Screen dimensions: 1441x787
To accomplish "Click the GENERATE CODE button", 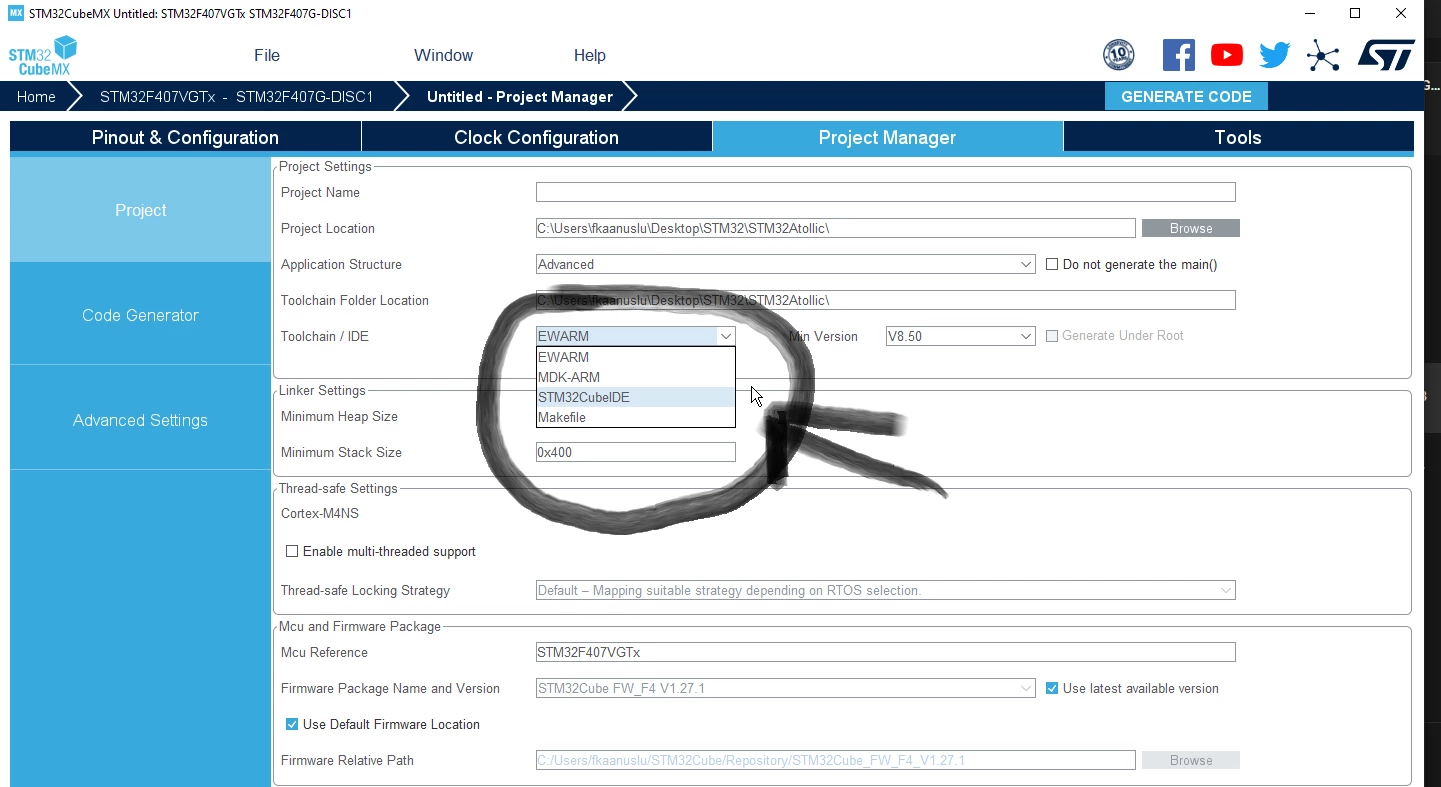I will 1186,97.
